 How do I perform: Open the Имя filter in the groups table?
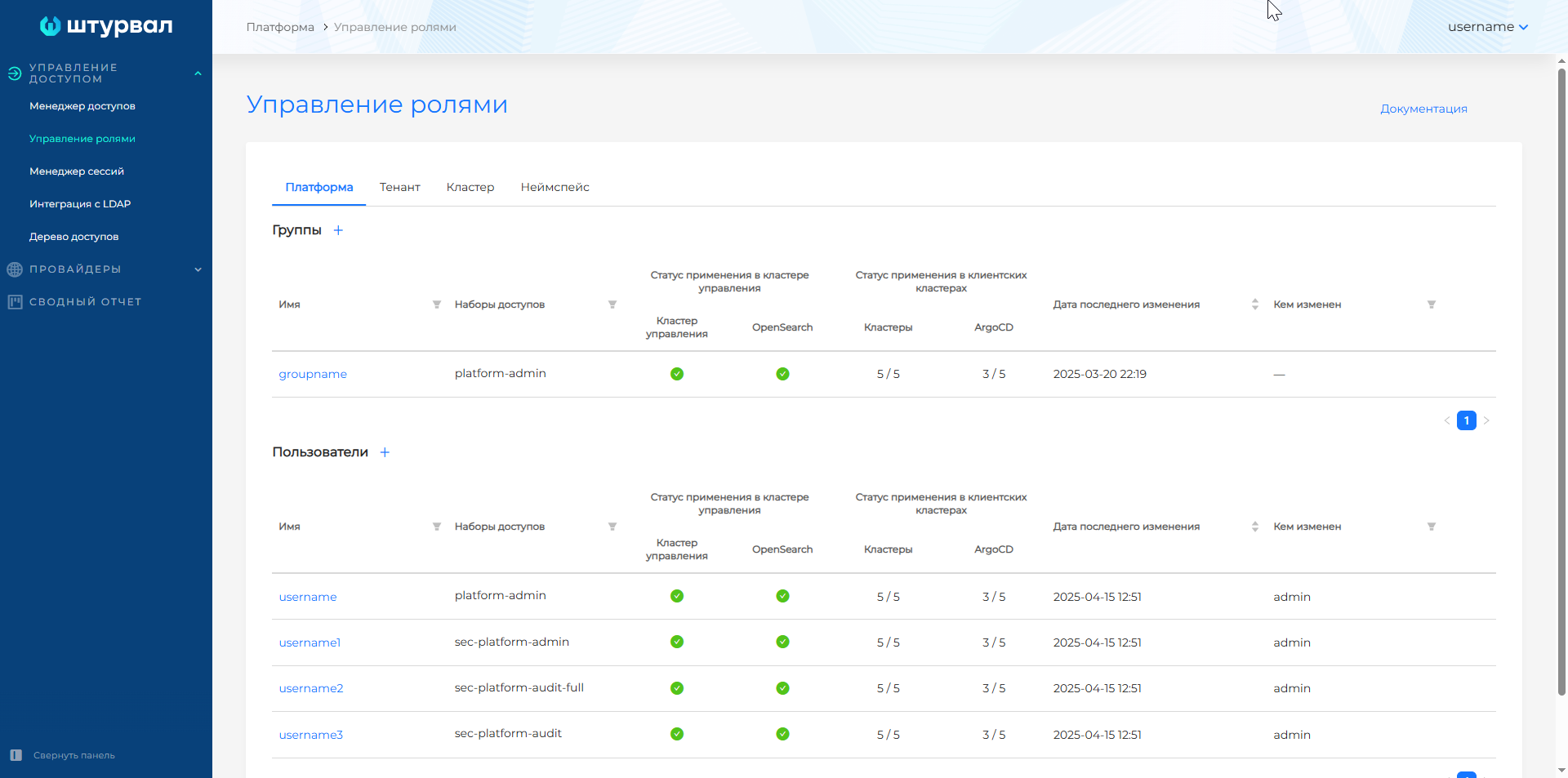(437, 305)
